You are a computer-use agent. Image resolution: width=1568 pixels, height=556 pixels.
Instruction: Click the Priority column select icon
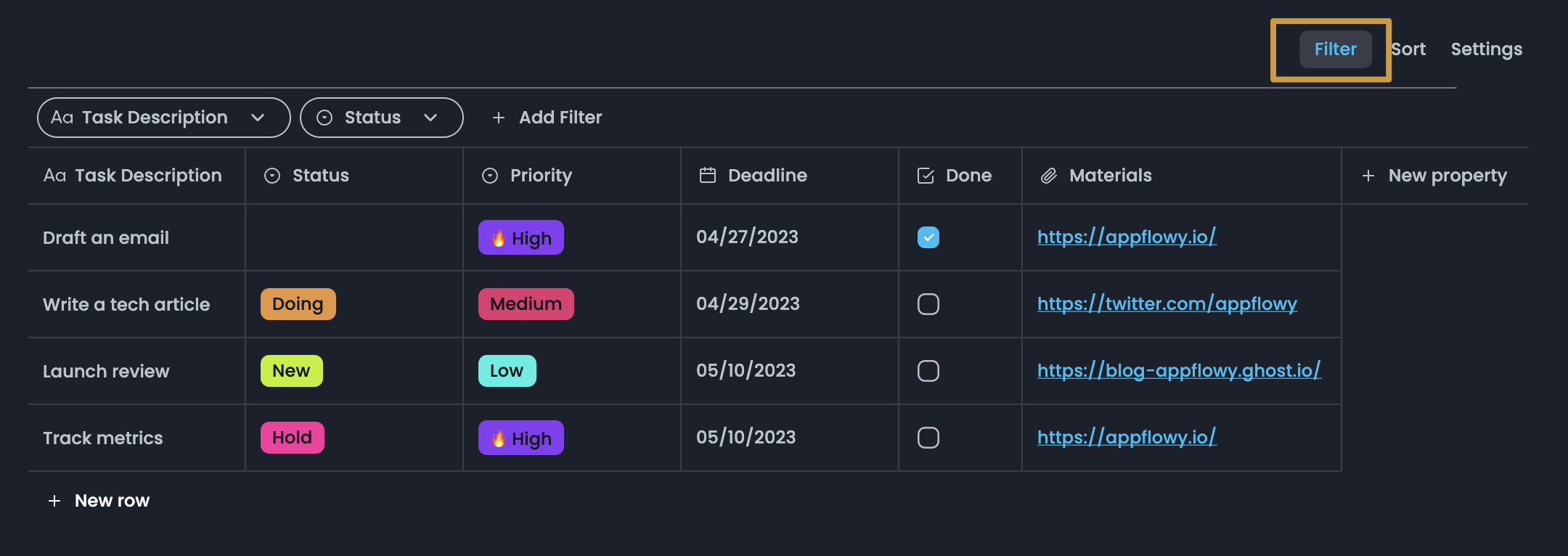pyautogui.click(x=490, y=176)
